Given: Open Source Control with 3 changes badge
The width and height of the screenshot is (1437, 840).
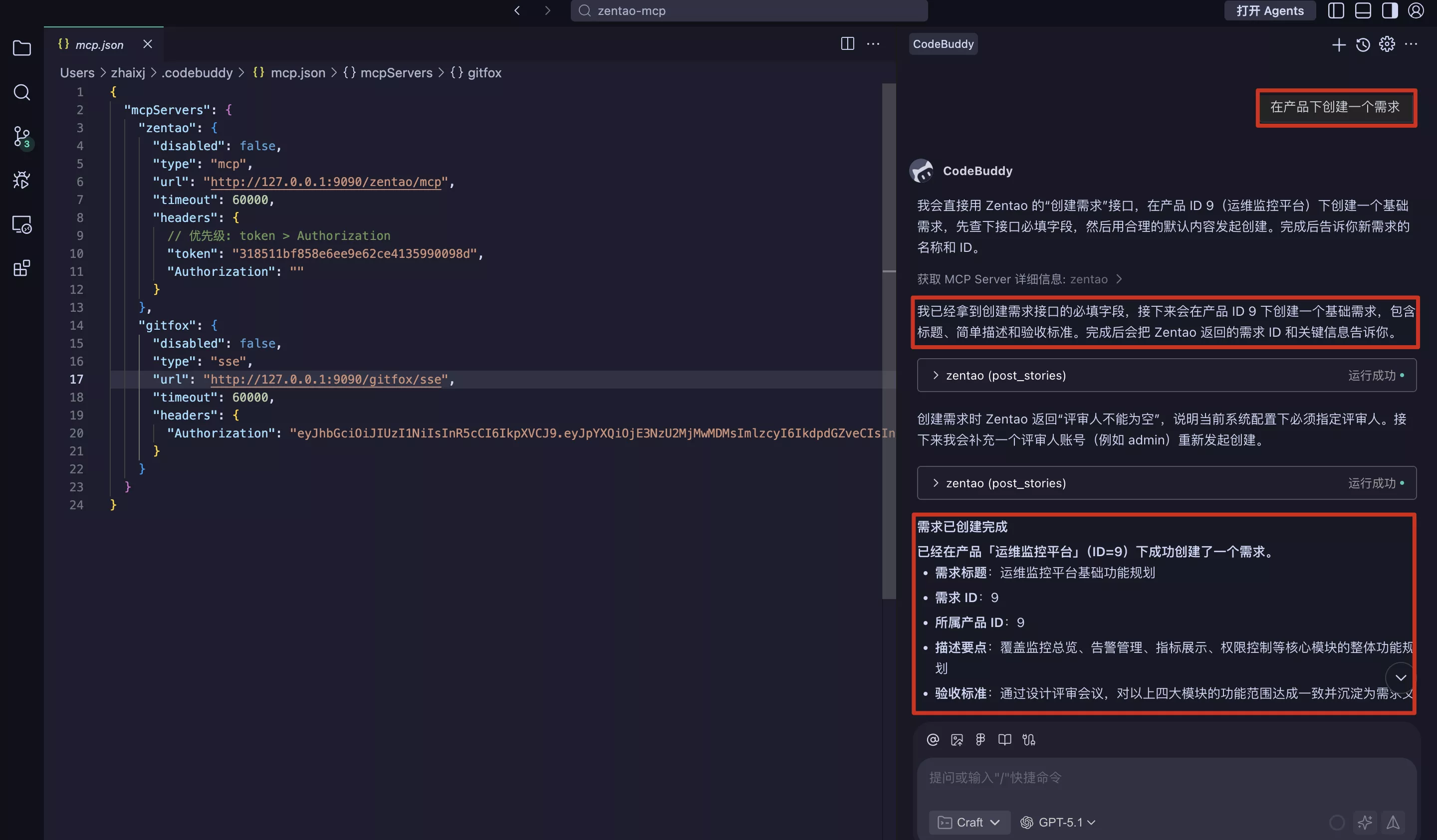Looking at the screenshot, I should pyautogui.click(x=21, y=137).
